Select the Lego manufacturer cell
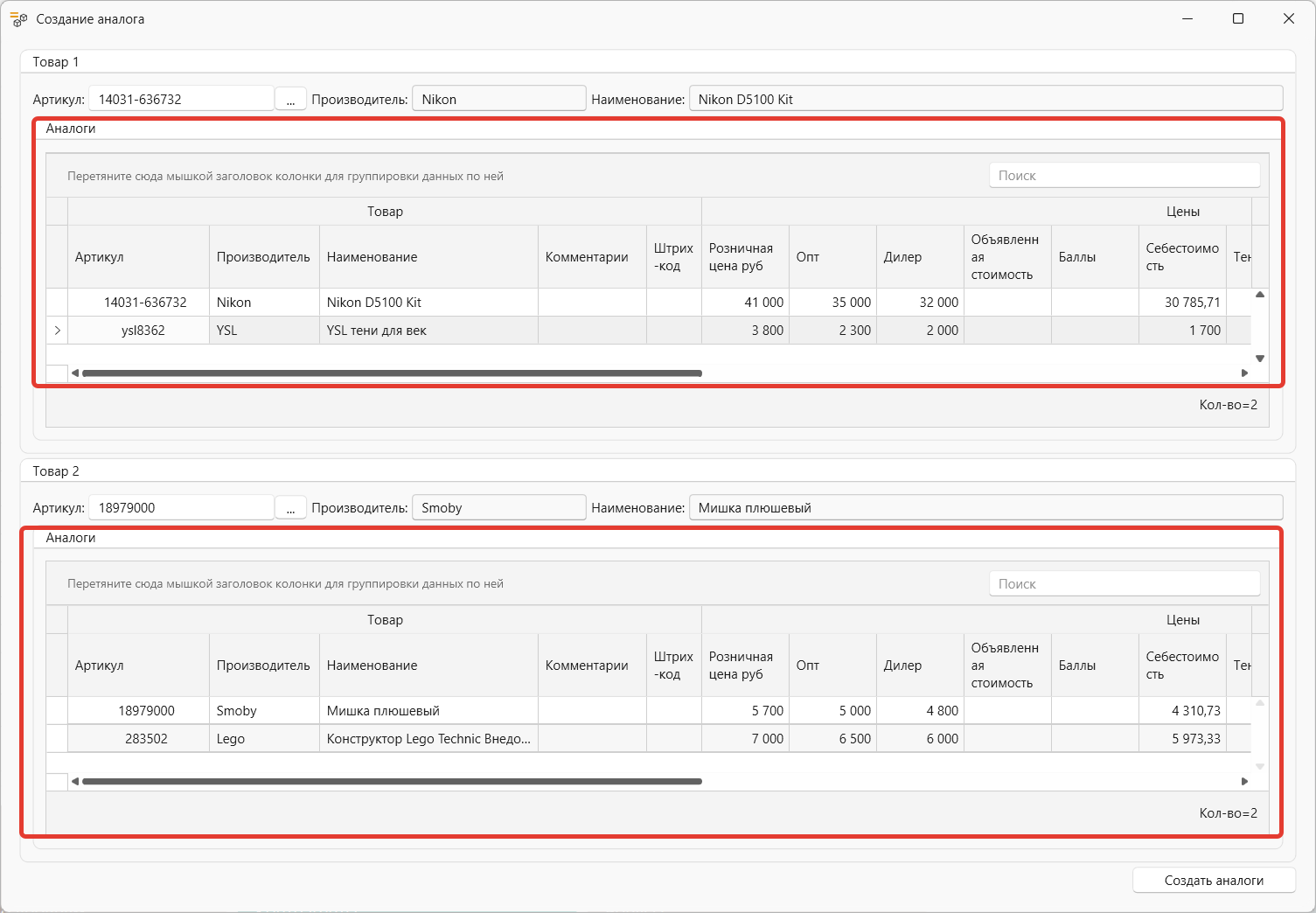The width and height of the screenshot is (1316, 913). [264, 738]
